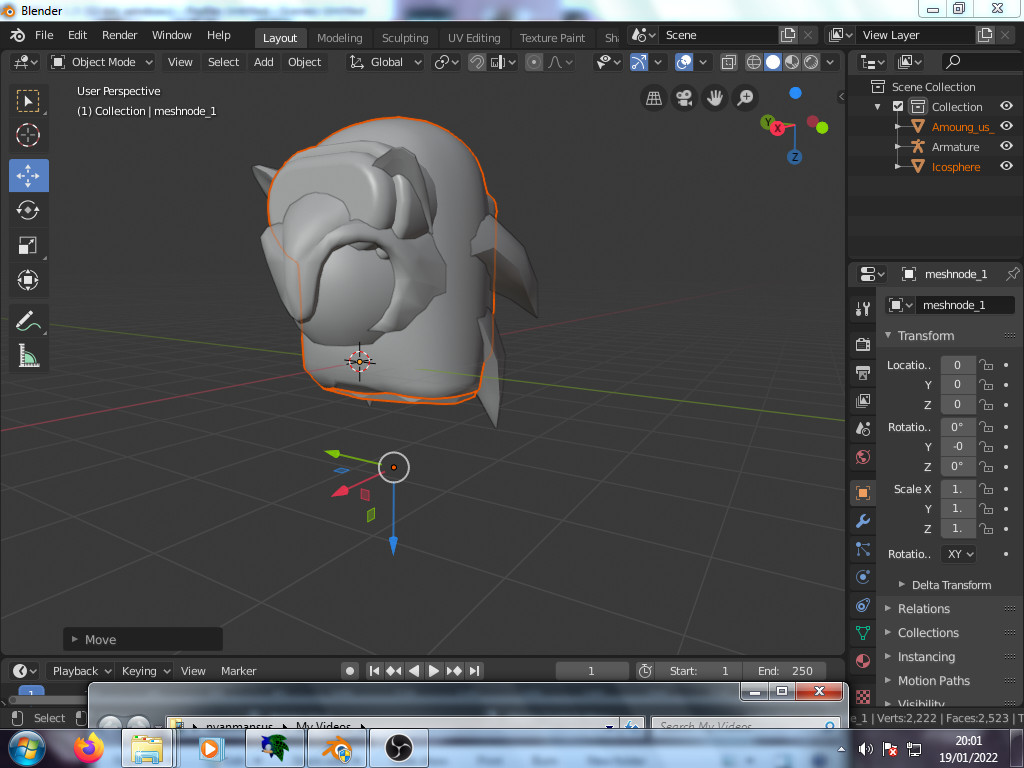Launch OBS from the taskbar
The image size is (1024, 768).
(398, 747)
